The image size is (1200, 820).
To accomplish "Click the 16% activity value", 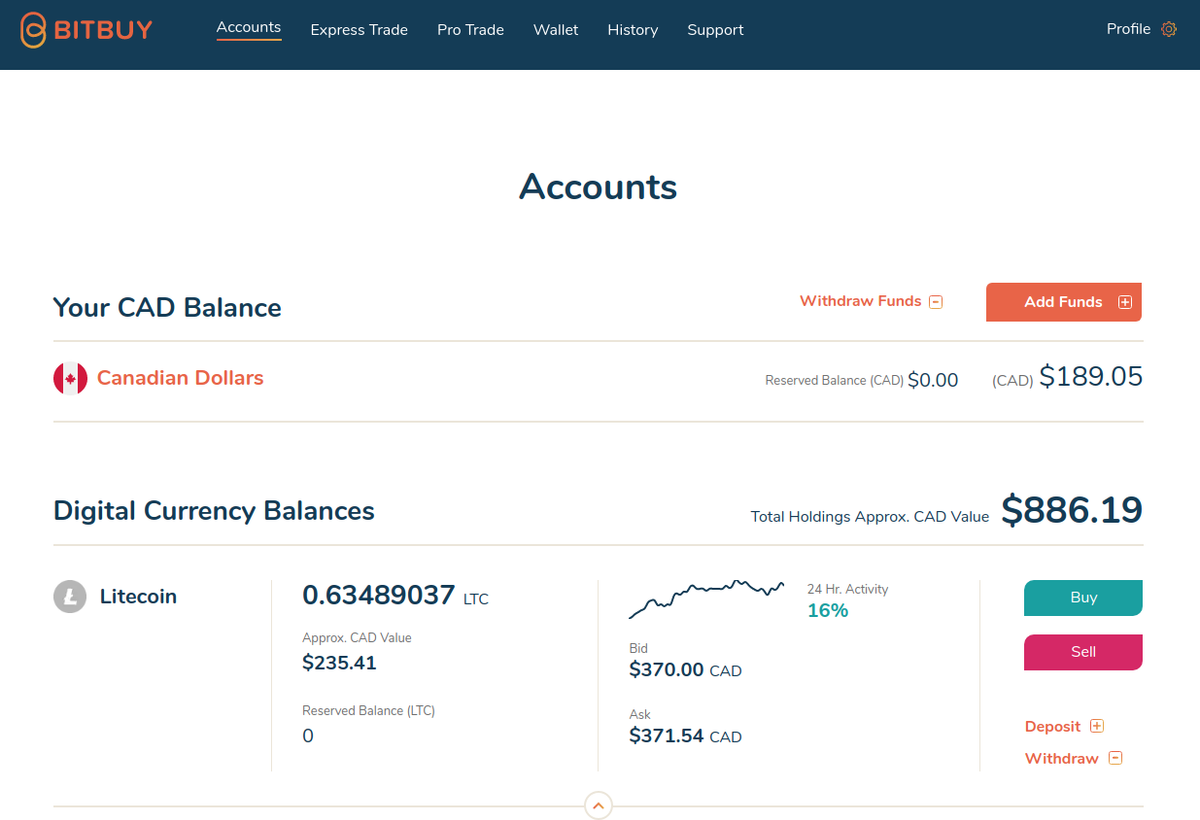I will [x=828, y=610].
